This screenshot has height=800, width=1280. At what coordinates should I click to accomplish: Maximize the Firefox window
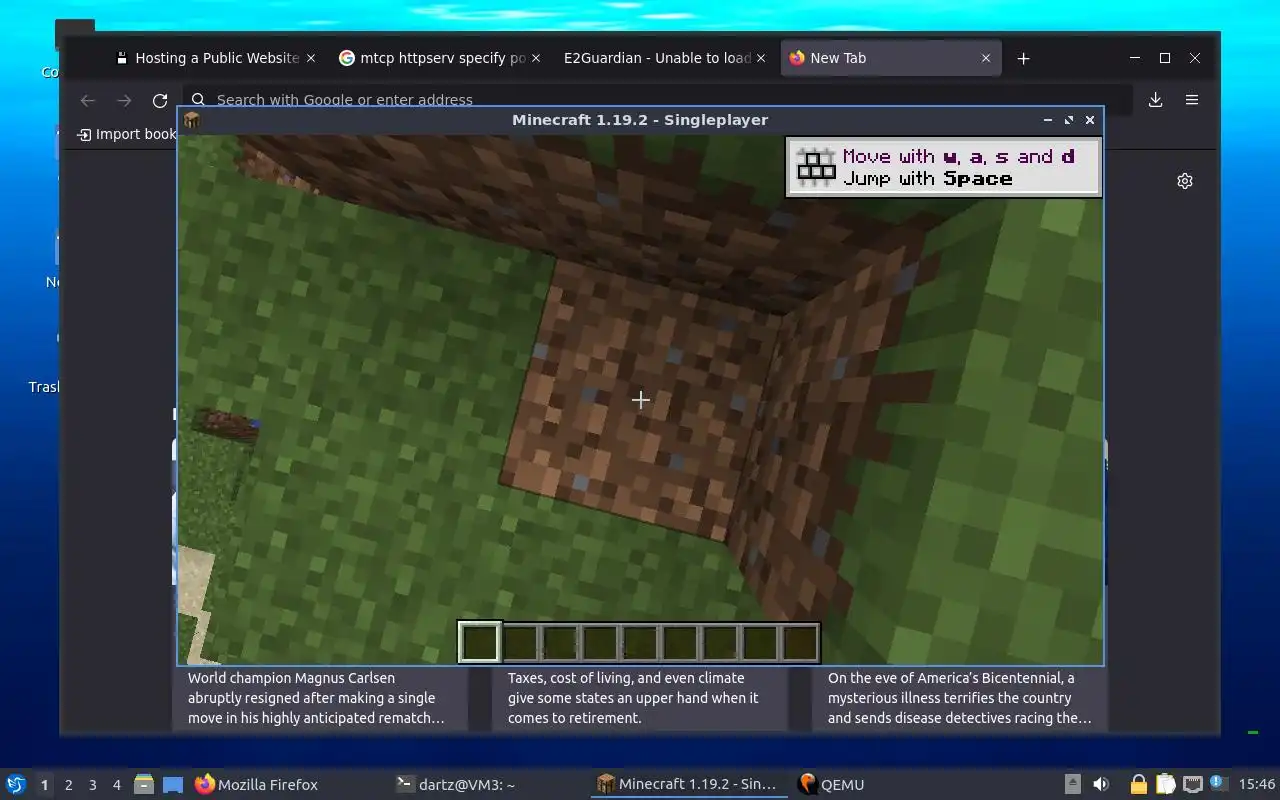click(x=1165, y=58)
